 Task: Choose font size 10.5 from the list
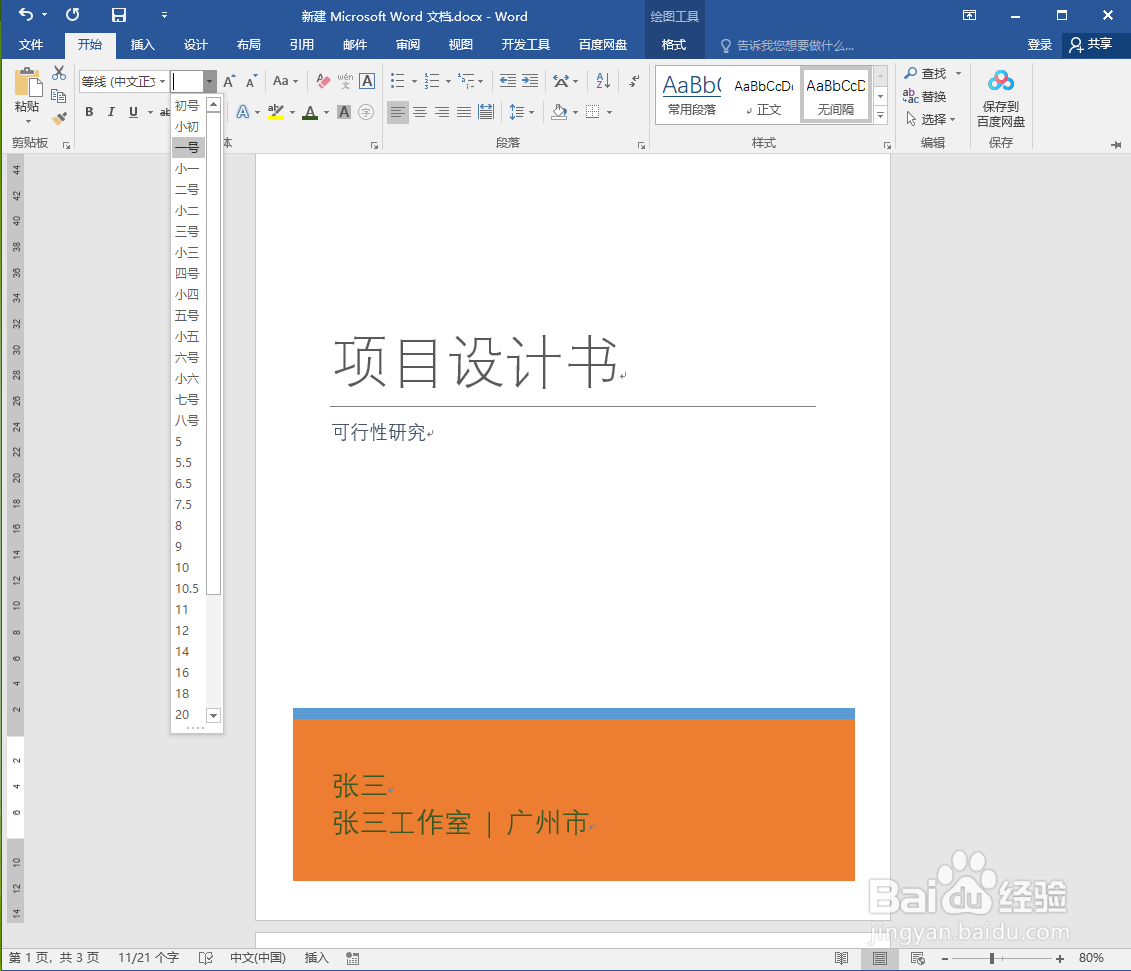click(x=187, y=588)
